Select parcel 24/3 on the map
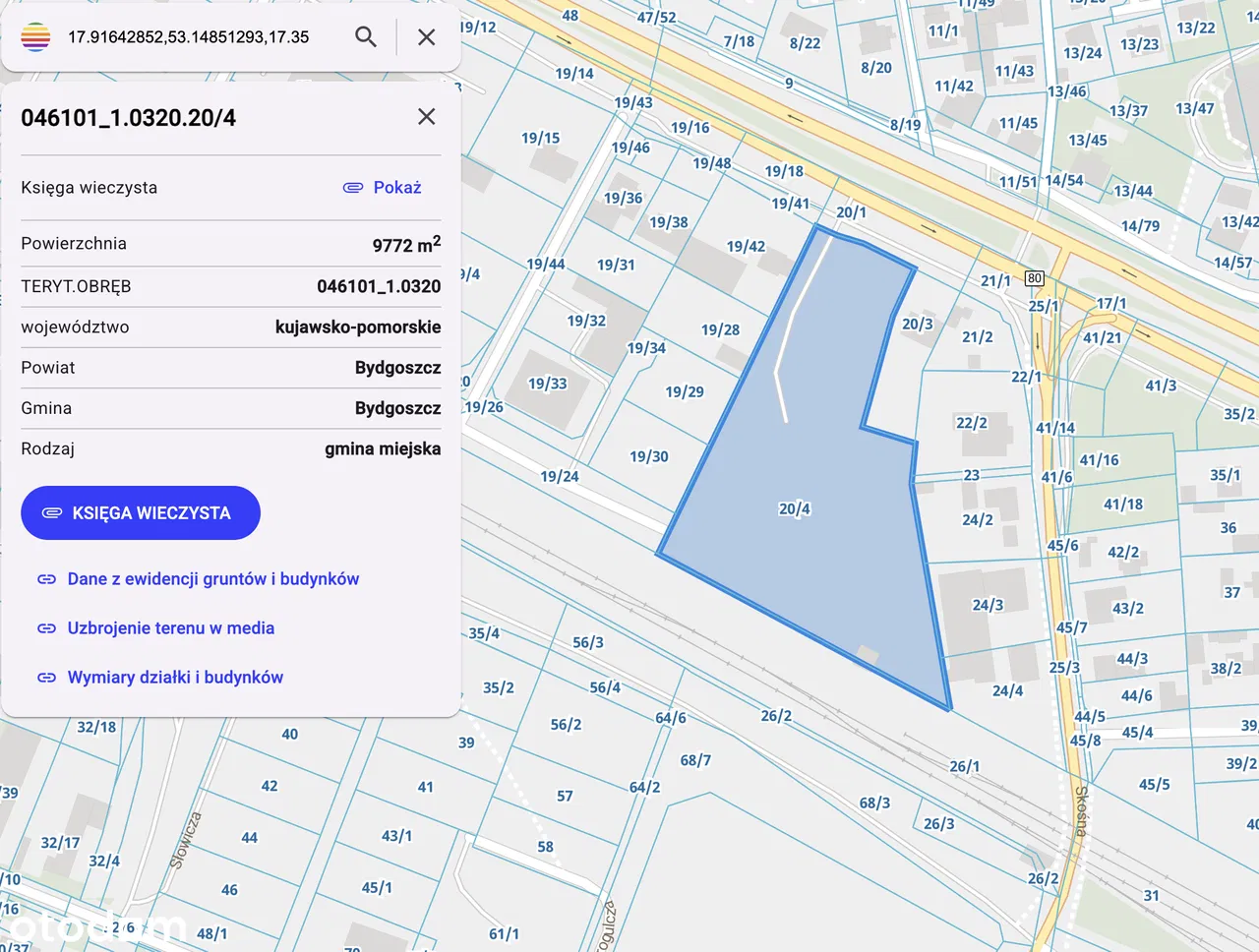Screen dimensions: 1259x952 [987, 606]
